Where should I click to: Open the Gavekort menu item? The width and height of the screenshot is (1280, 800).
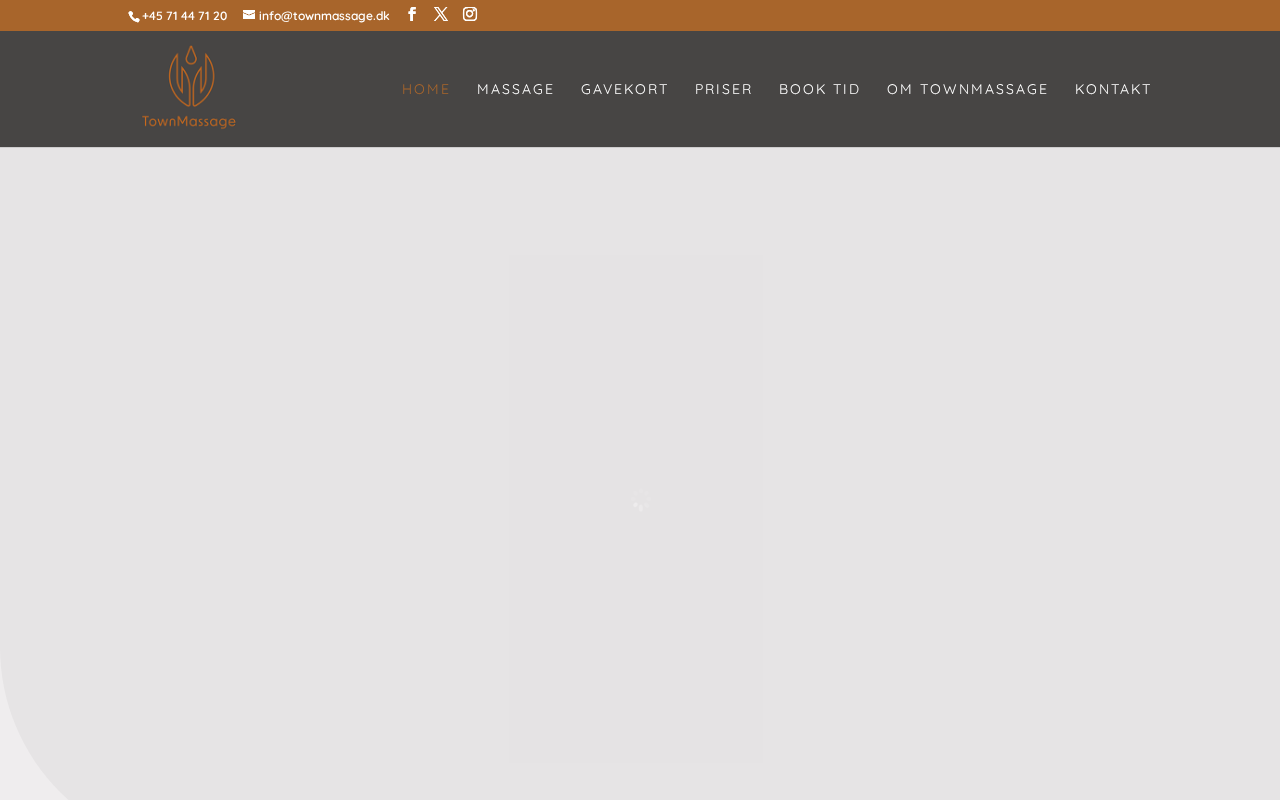(x=625, y=89)
